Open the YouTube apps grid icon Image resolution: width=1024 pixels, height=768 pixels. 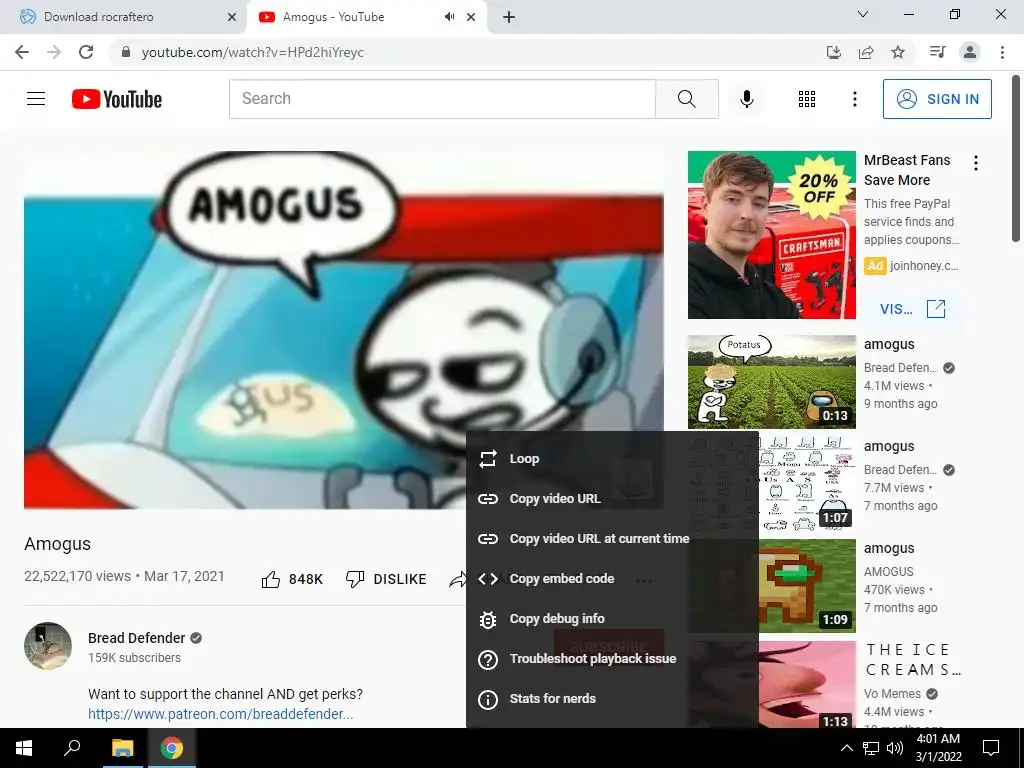(807, 99)
